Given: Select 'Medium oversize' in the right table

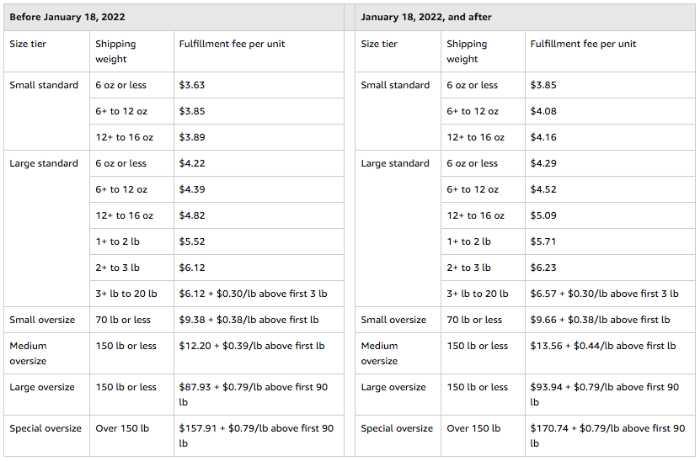Looking at the screenshot, I should pyautogui.click(x=379, y=353).
